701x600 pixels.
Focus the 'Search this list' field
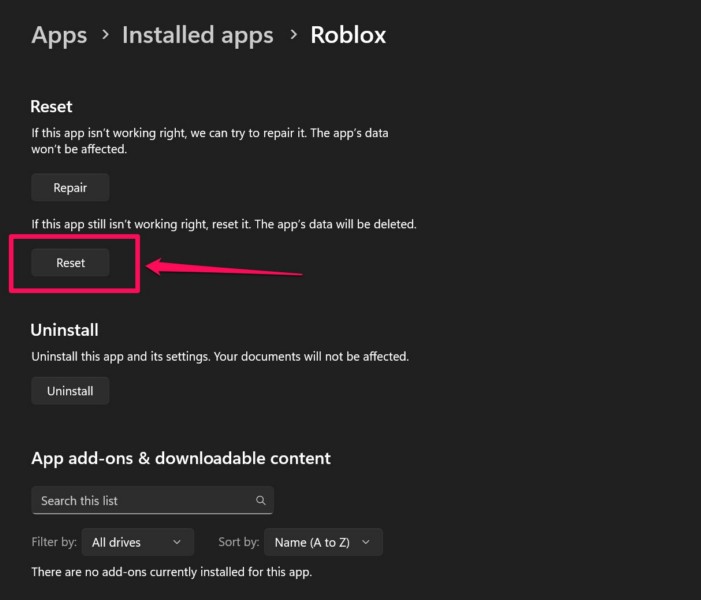140,501
